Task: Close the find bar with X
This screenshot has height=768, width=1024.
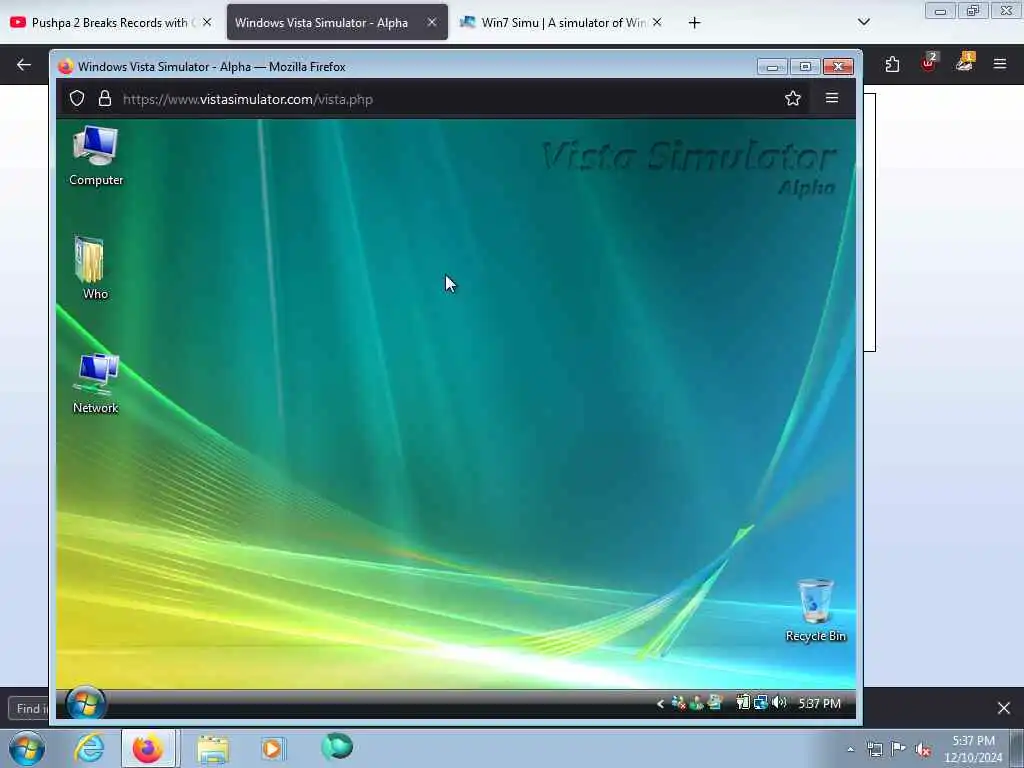Action: click(x=1003, y=708)
